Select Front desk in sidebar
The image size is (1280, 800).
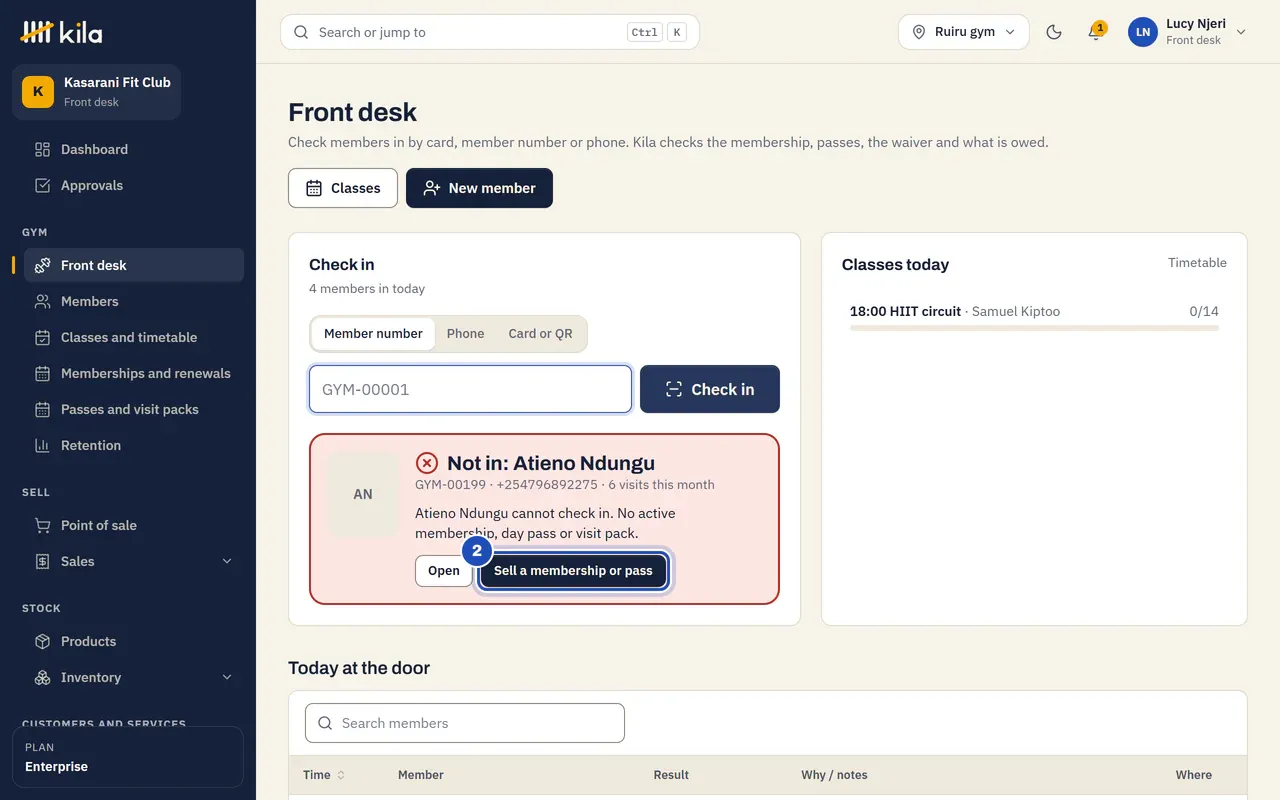click(x=134, y=265)
